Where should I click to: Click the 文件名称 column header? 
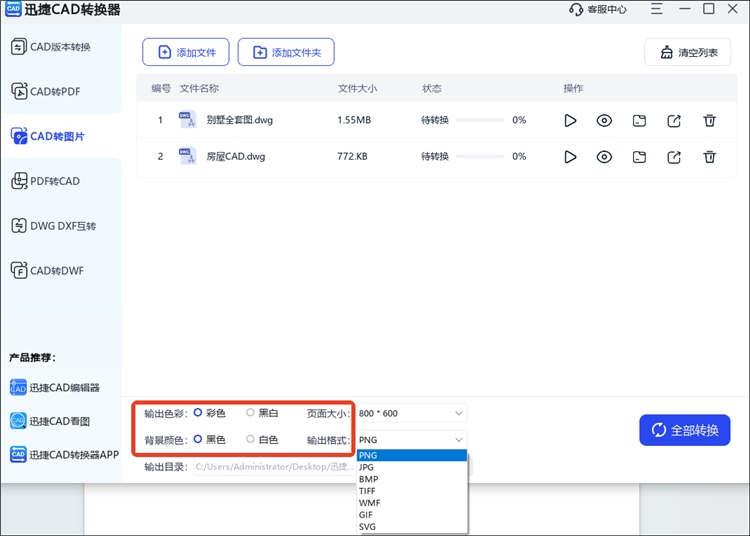coord(199,88)
